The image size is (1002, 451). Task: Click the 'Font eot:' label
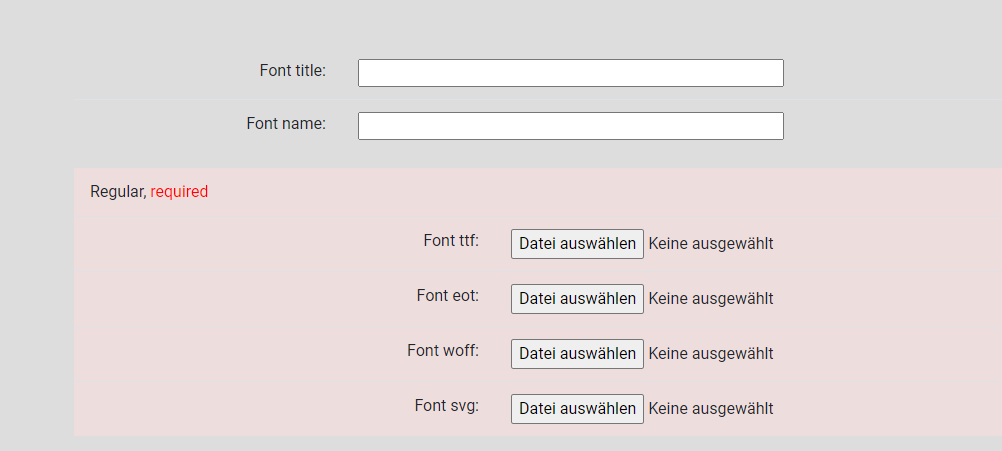point(448,296)
